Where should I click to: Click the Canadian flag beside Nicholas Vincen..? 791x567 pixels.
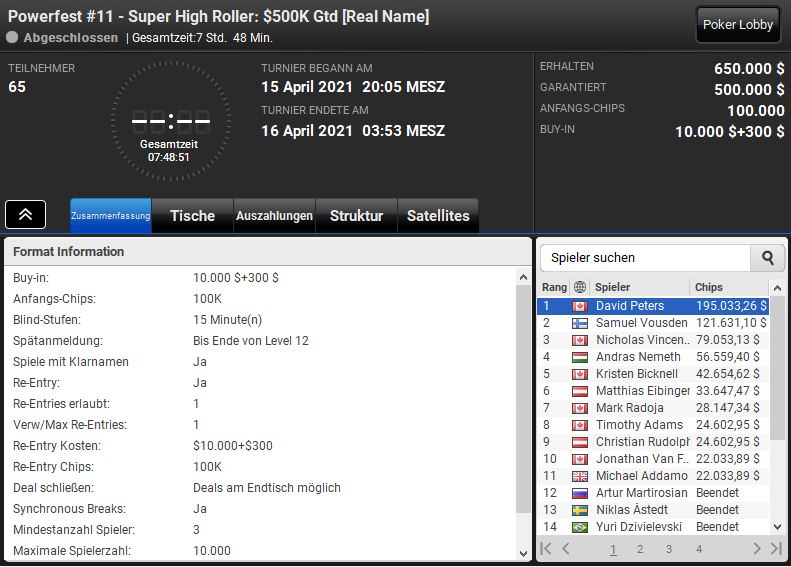580,341
